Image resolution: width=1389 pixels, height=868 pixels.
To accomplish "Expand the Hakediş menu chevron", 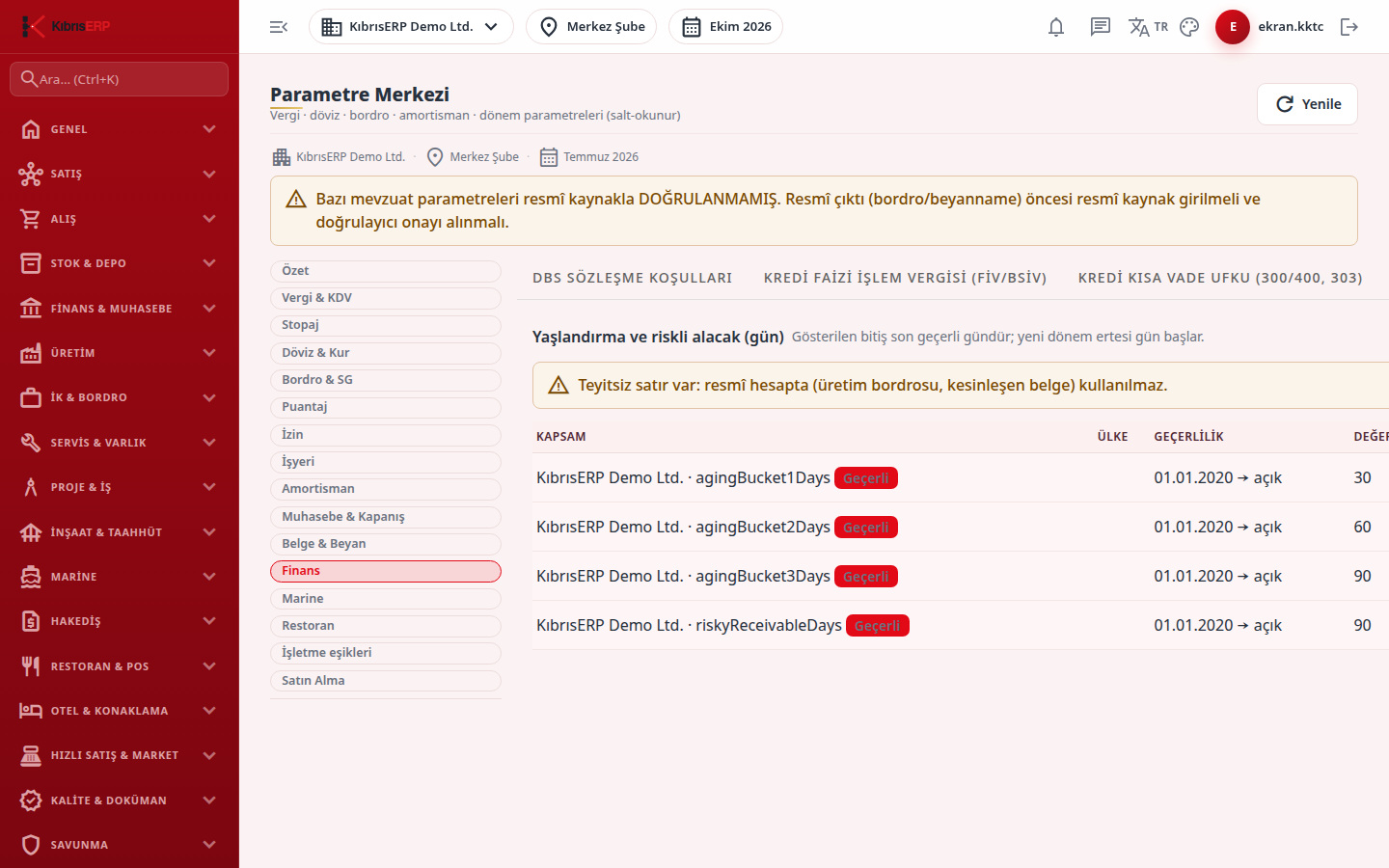I will [209, 621].
